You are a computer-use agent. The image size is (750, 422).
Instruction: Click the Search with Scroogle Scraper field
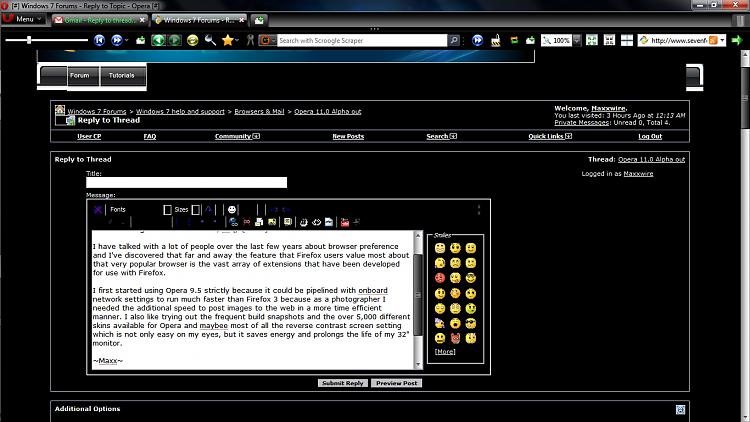(362, 41)
